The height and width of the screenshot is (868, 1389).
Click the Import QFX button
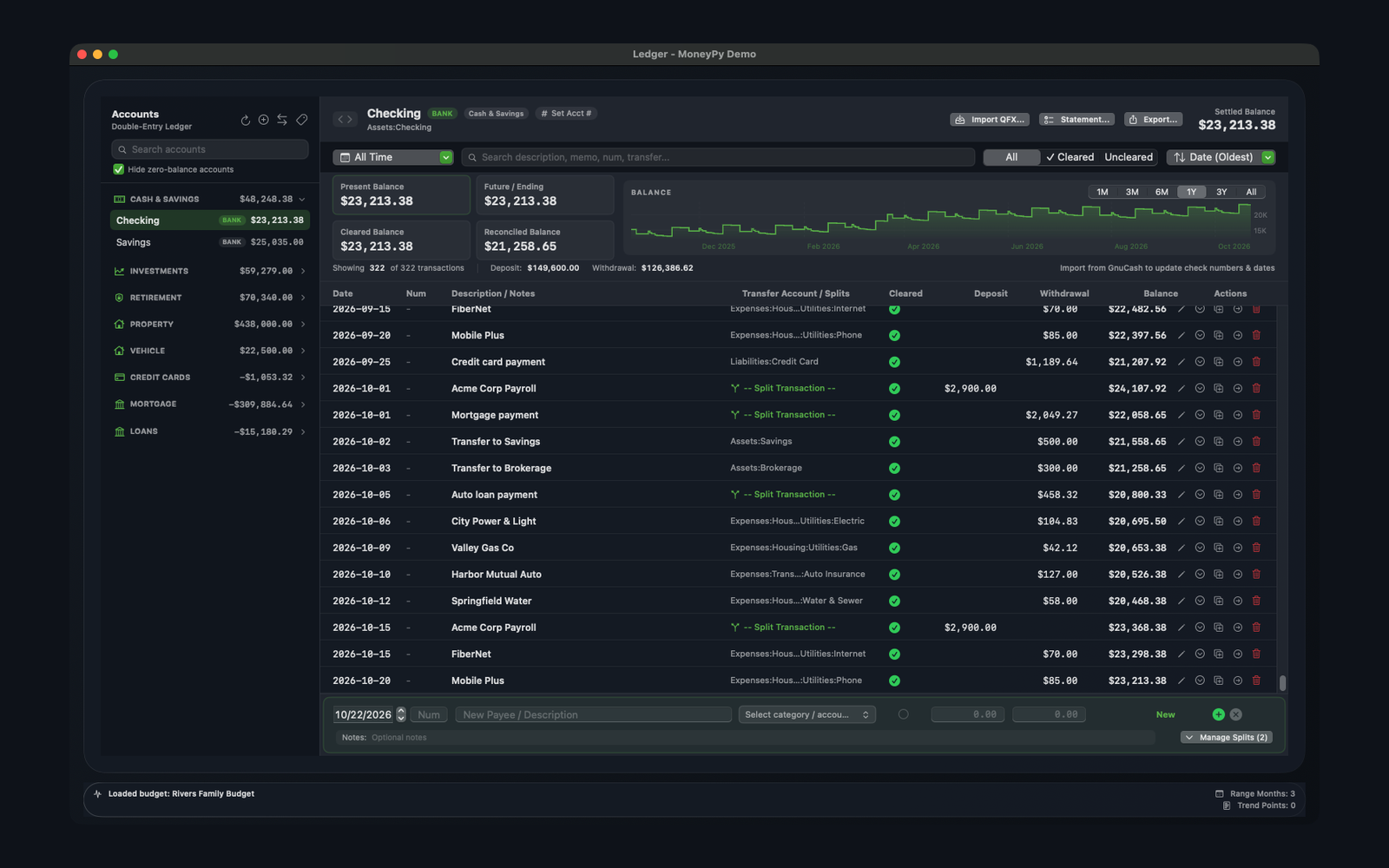pos(990,120)
